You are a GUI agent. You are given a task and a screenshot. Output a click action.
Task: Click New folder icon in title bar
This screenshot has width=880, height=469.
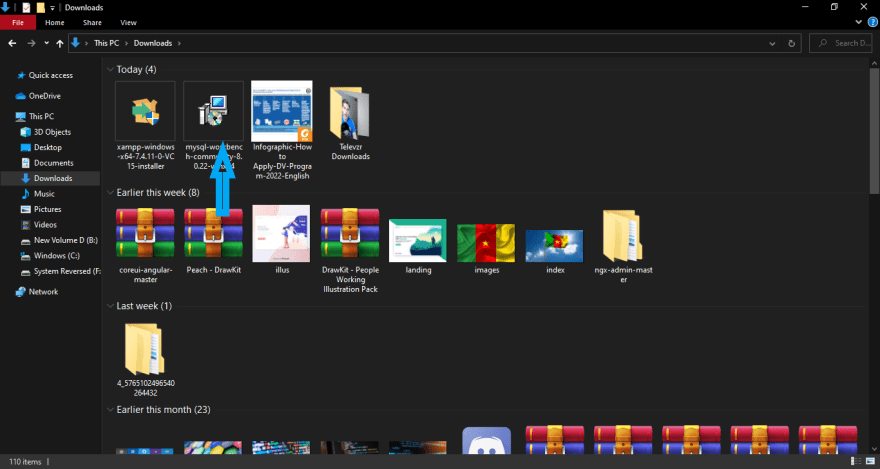(x=40, y=8)
